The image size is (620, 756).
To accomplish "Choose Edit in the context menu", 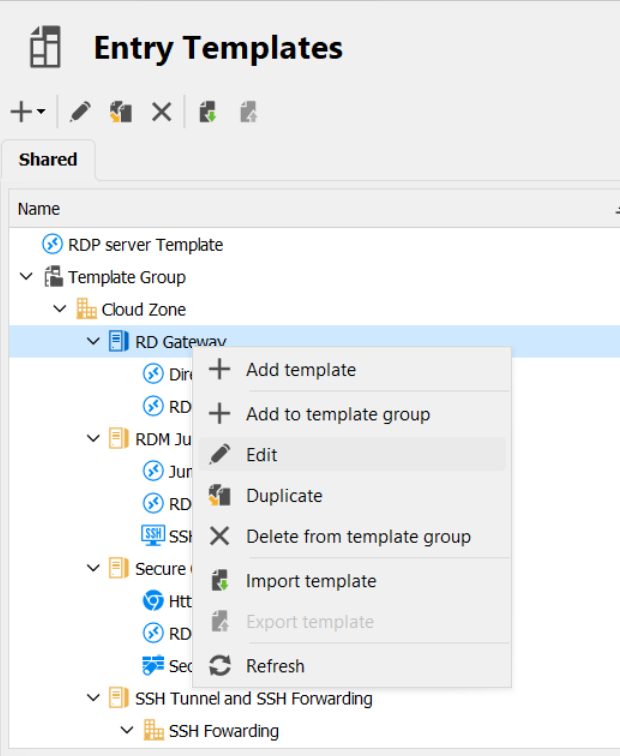I will coord(262,455).
